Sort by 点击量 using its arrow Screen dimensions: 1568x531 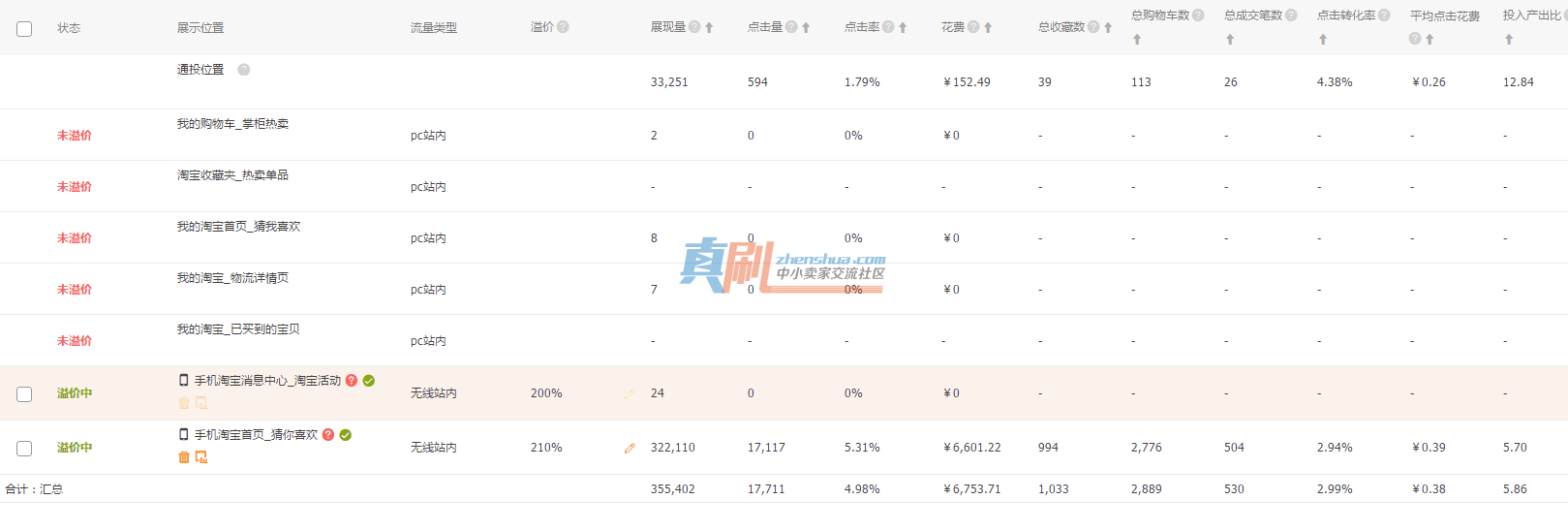806,28
